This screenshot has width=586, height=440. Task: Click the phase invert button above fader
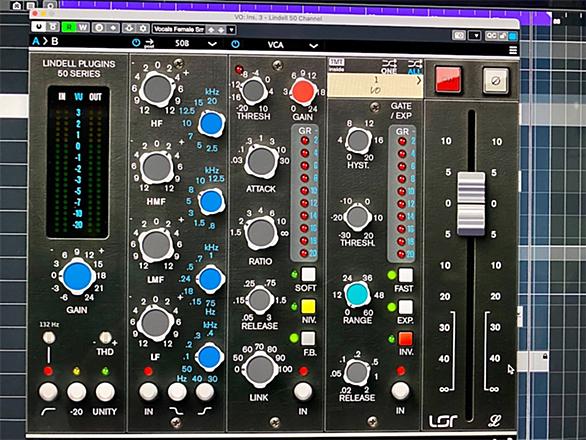click(x=496, y=81)
